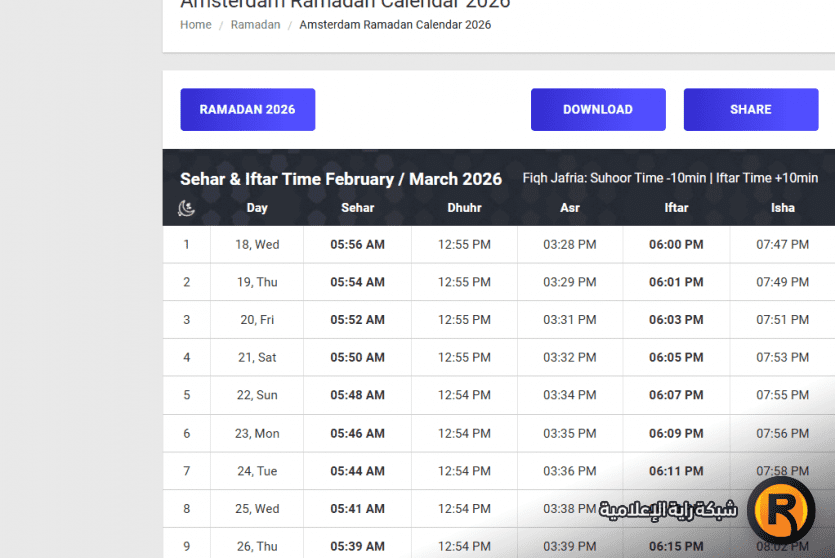Screen dimensions: 835x558
Task: Select the Dhuhr column header
Action: point(464,208)
